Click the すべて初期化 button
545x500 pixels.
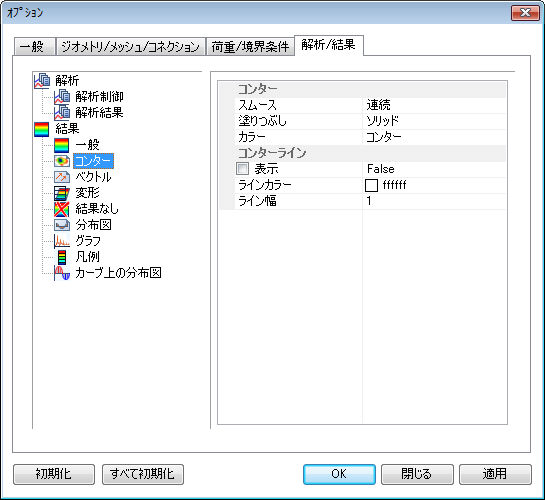click(143, 474)
